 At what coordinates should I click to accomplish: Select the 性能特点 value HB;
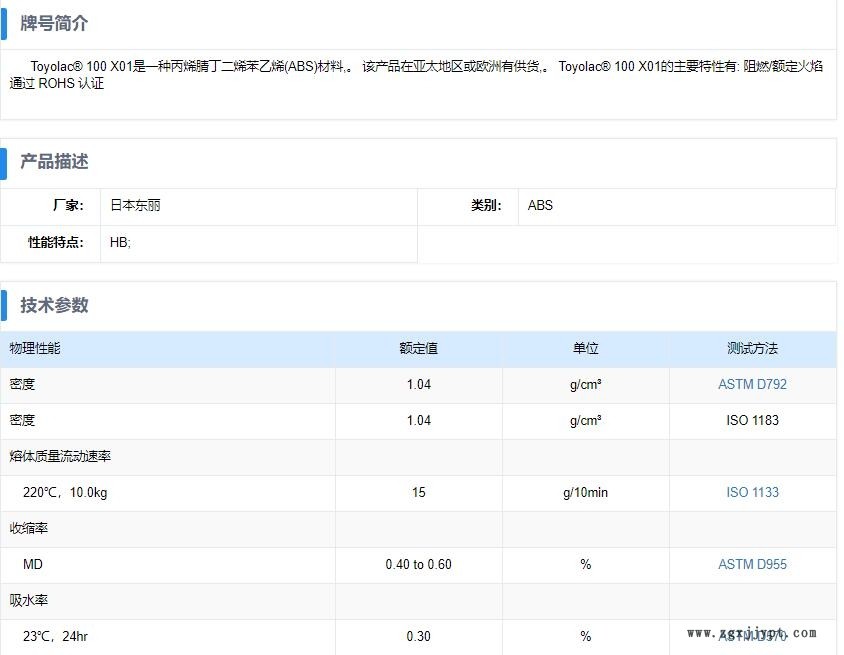120,242
